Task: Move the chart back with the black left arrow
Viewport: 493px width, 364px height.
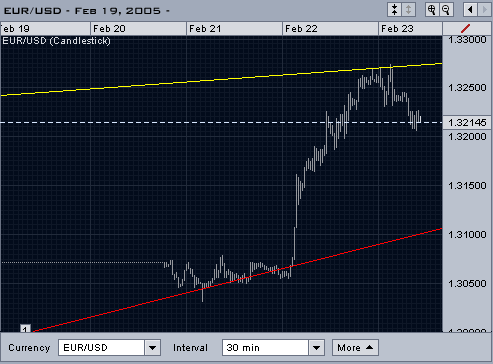Action: 470,10
